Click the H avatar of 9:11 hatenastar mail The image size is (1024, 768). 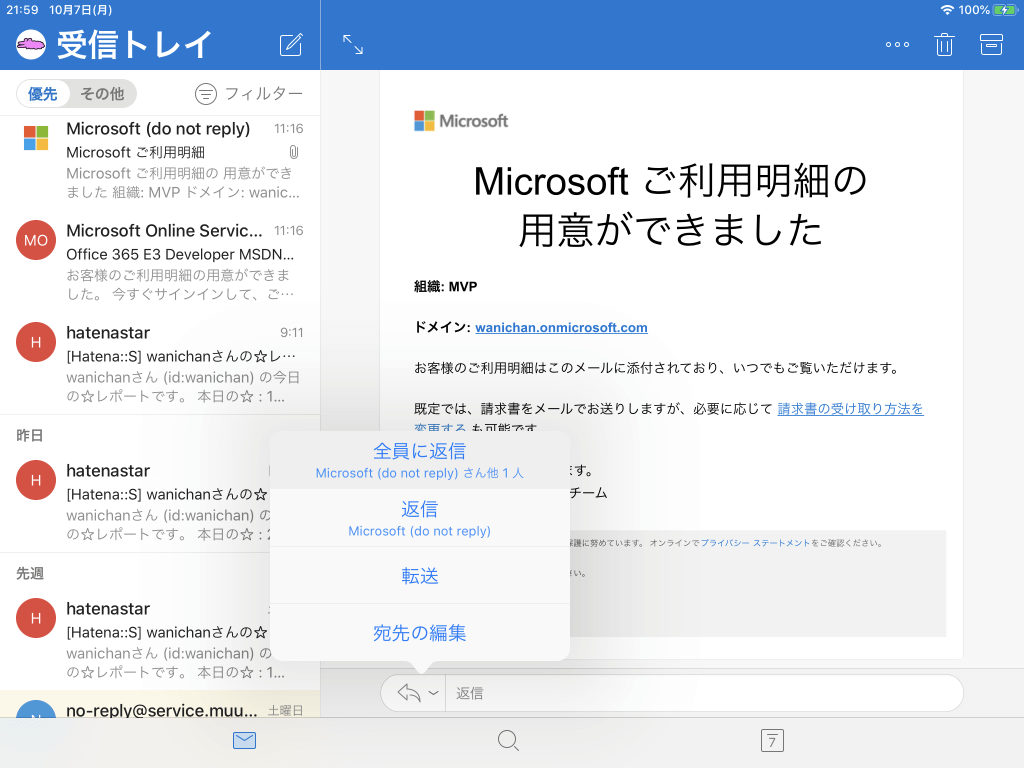36,342
